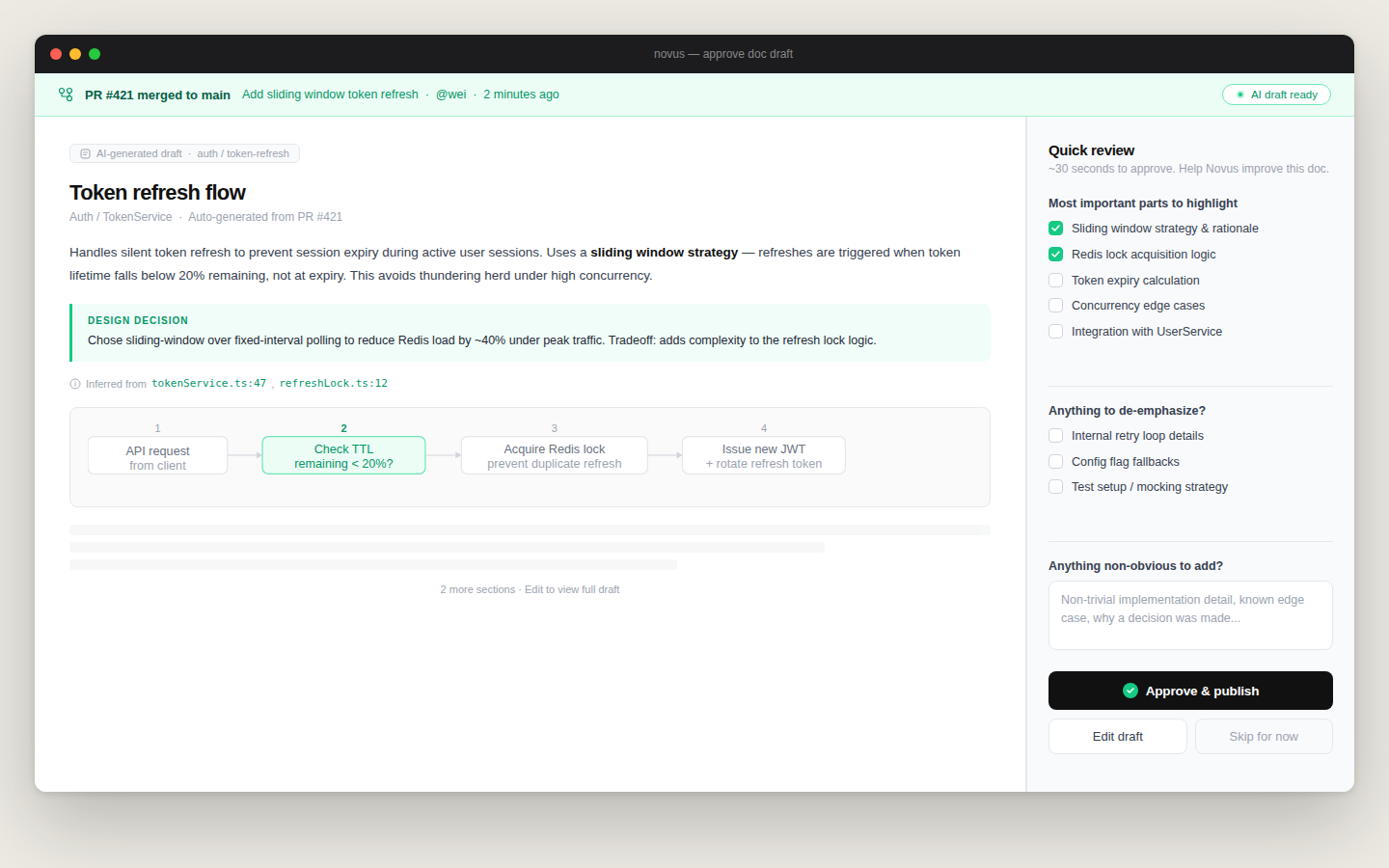Image resolution: width=1389 pixels, height=868 pixels.
Task: Click the merged PR branch icon
Action: (x=66, y=94)
